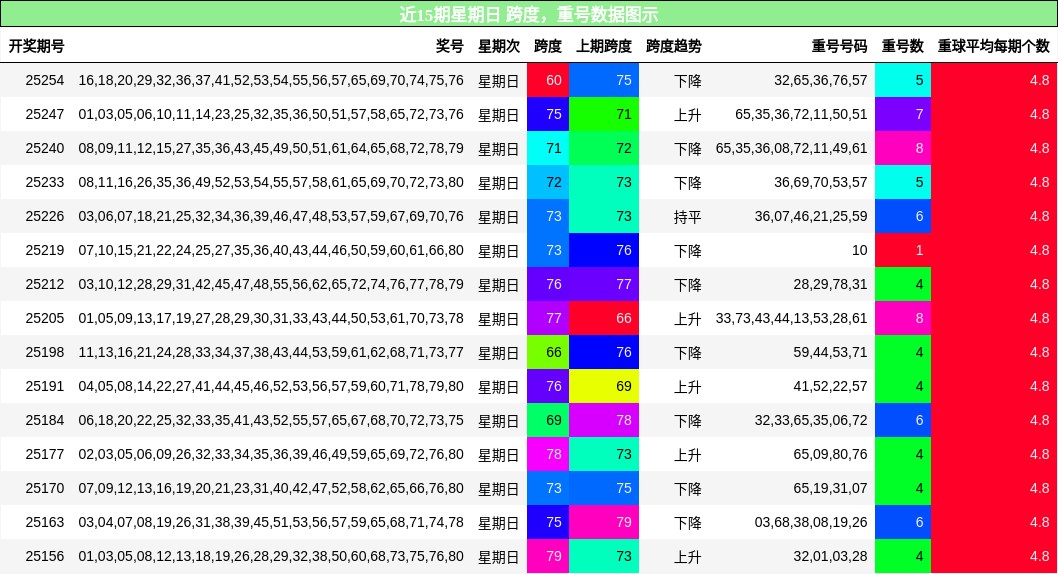This screenshot has width=1058, height=574.
Task: Click the repeat numbers 33,73,43,44,13,53,28,61
Action: coord(791,318)
